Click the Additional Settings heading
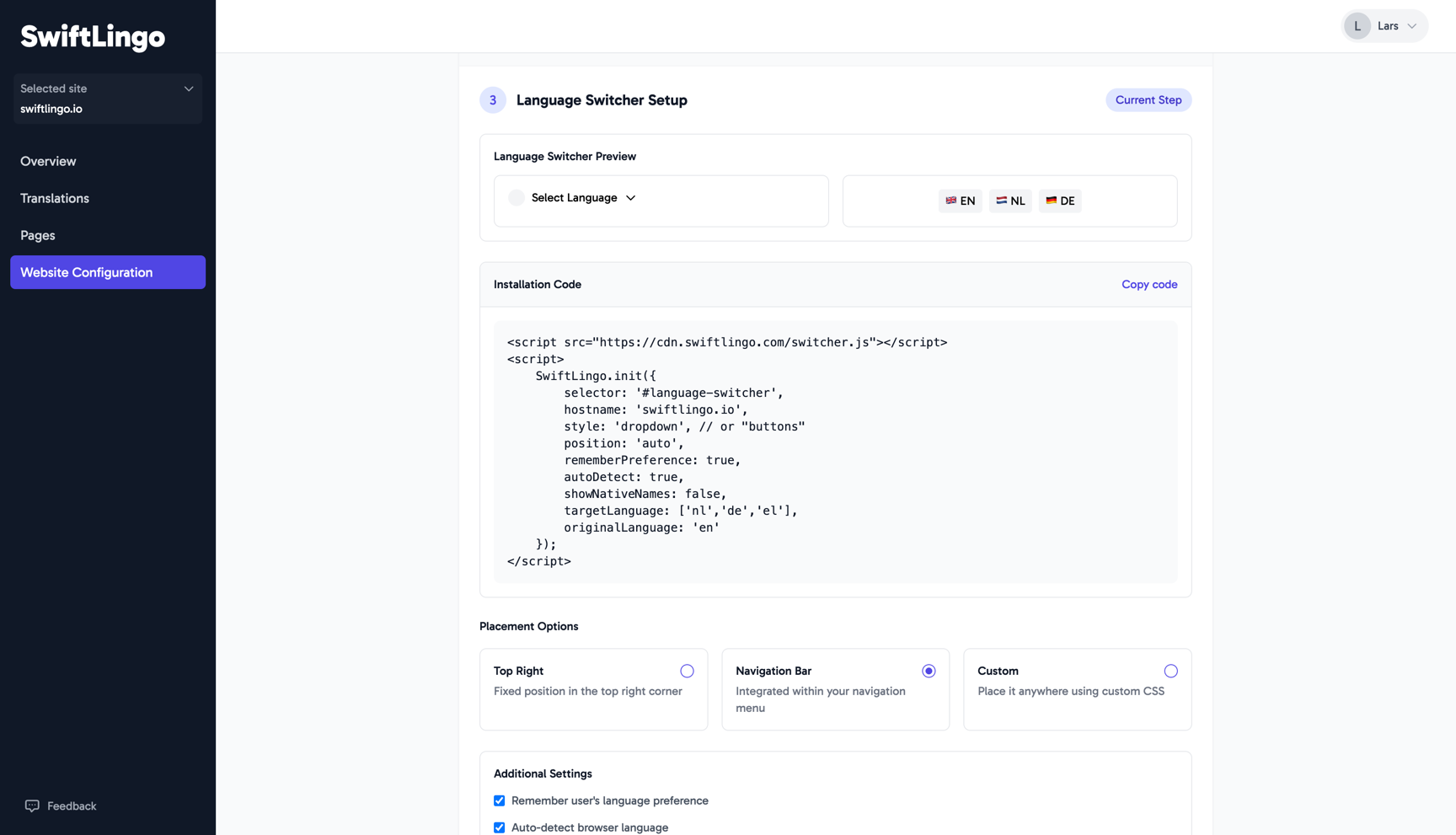This screenshot has width=1456, height=835. tap(543, 774)
